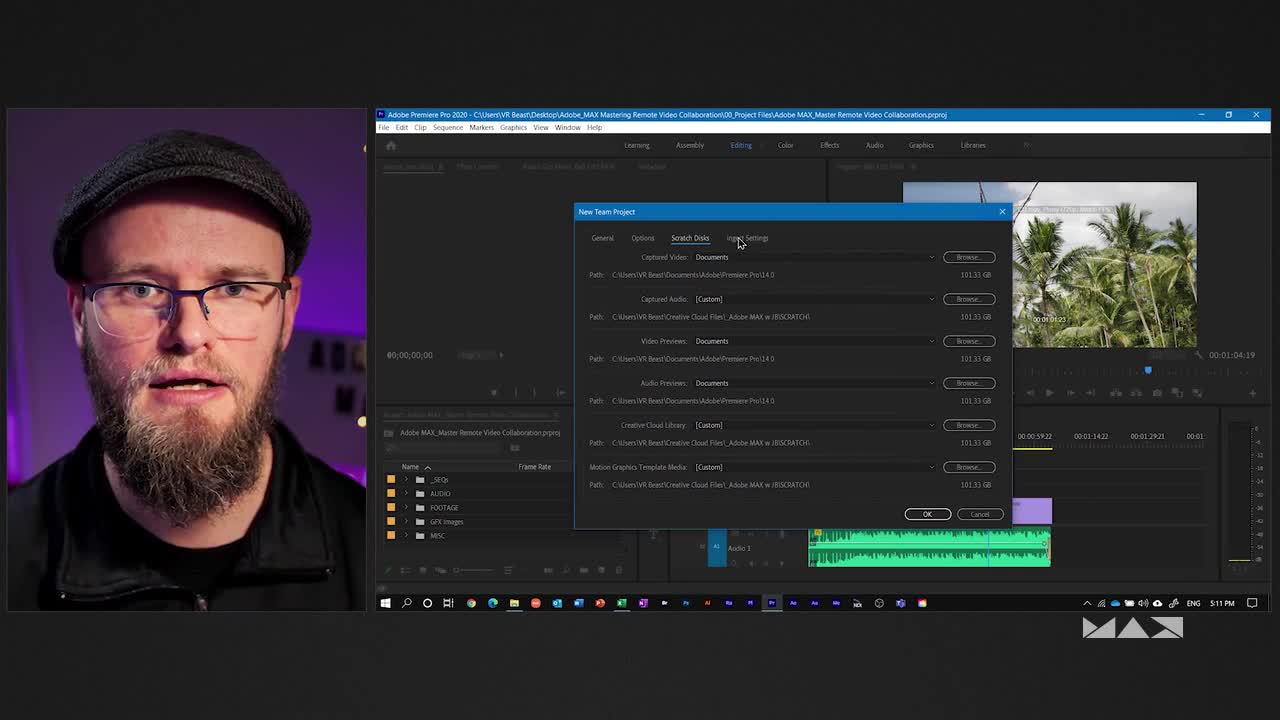This screenshot has height=720, width=1280.
Task: Enable the A1 track targeting button
Action: [x=716, y=548]
